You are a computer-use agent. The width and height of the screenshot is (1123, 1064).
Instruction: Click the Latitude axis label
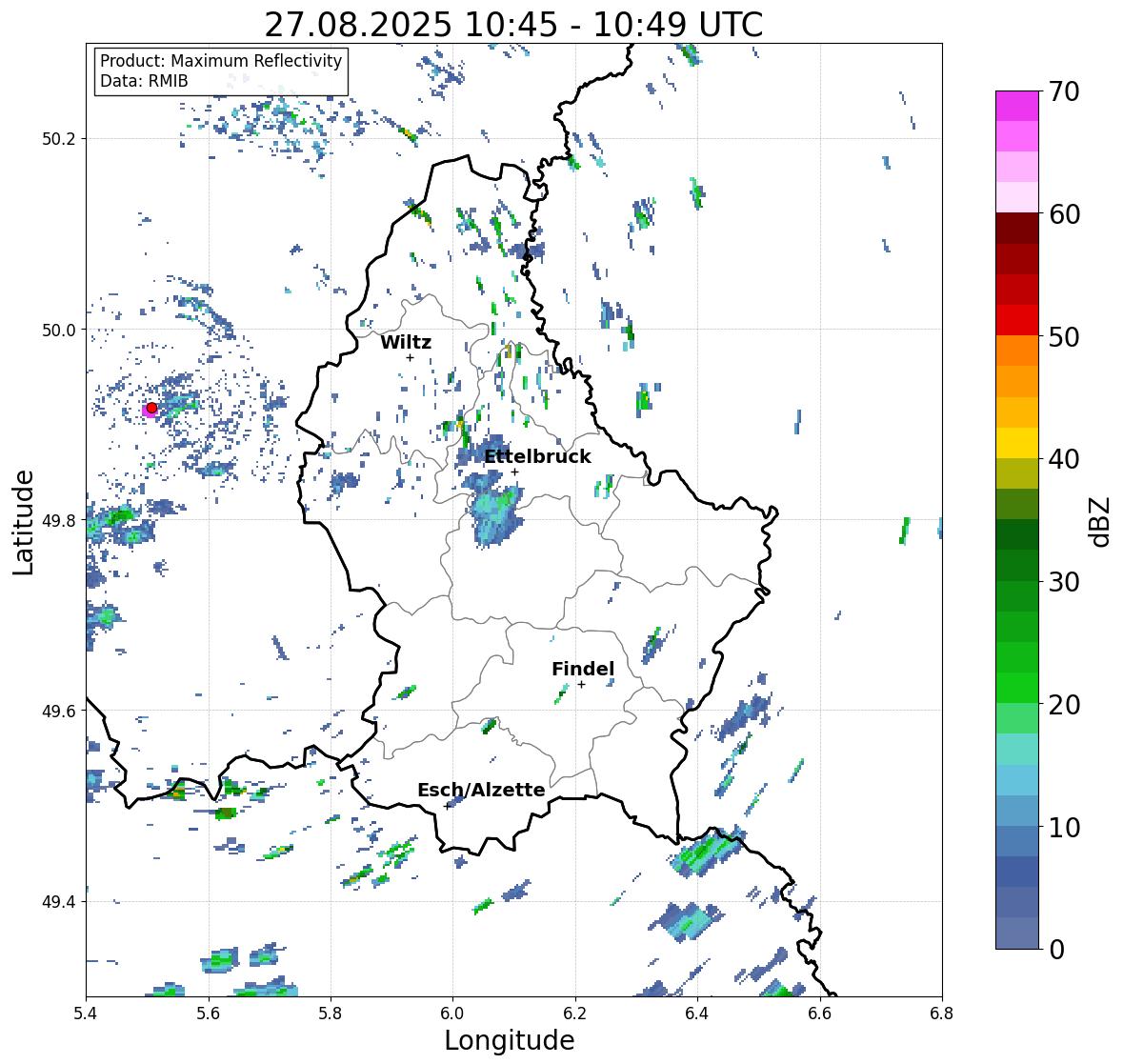(23, 522)
